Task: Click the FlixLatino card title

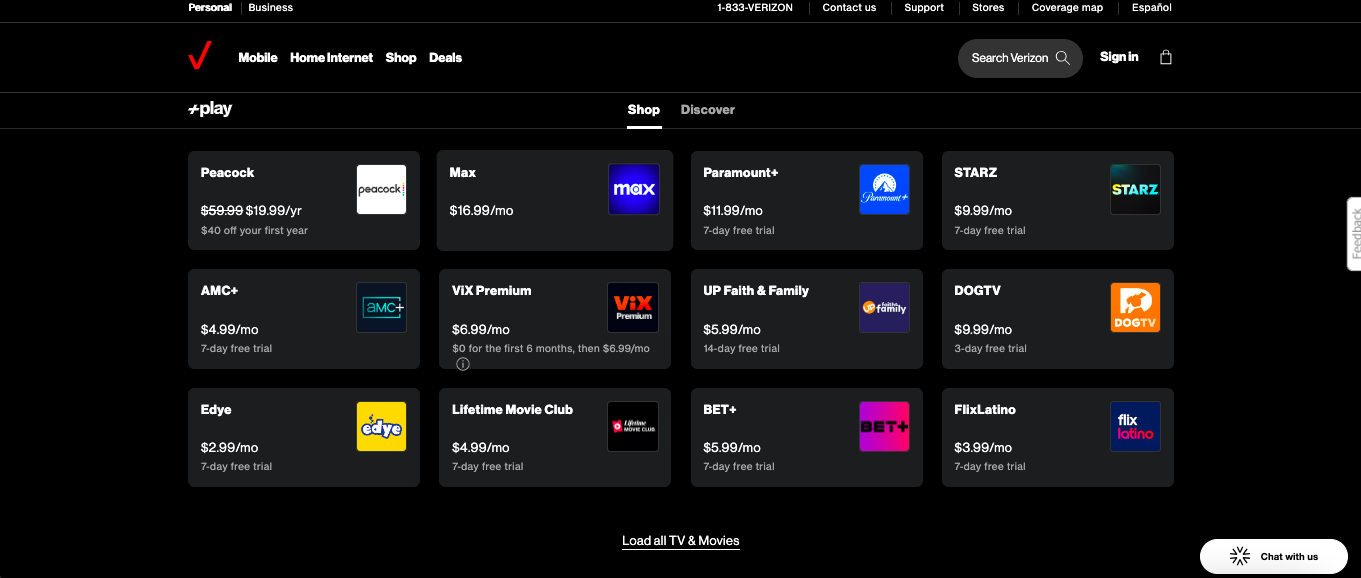Action: point(985,409)
